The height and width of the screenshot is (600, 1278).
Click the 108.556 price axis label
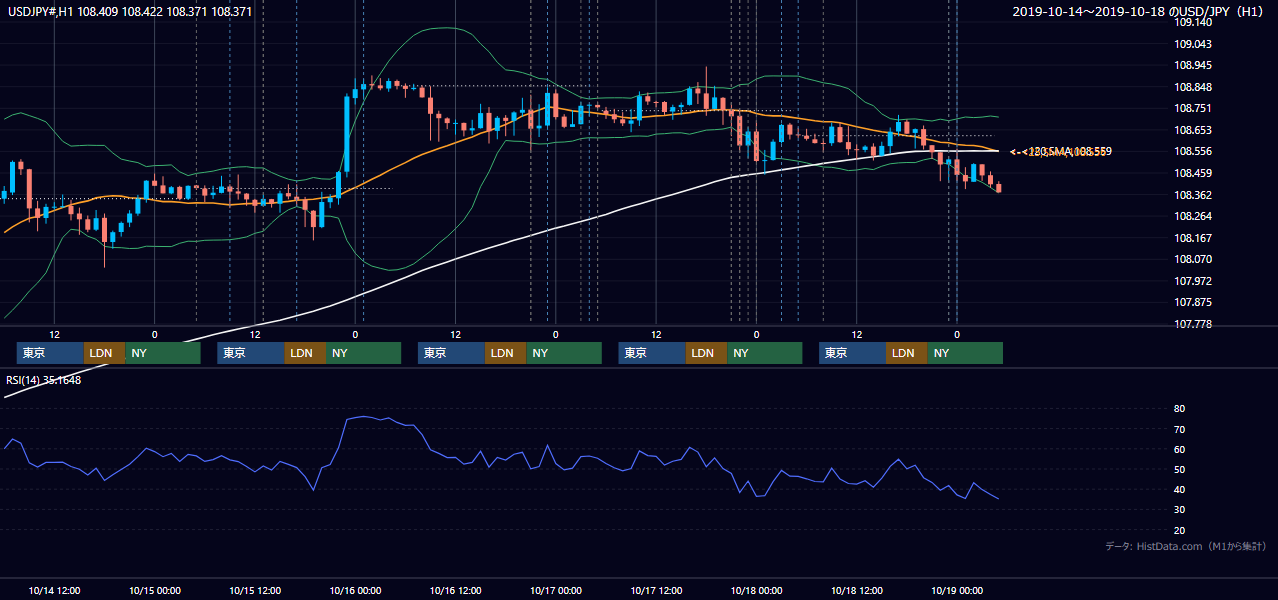pos(1192,152)
